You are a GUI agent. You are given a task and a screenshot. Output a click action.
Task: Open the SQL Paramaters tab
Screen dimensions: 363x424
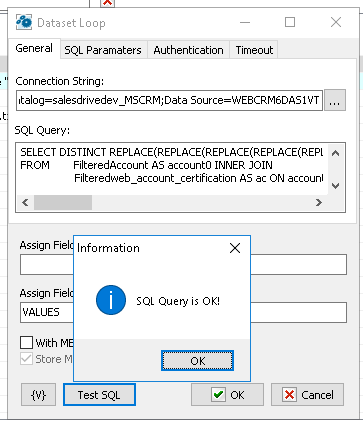click(x=103, y=50)
